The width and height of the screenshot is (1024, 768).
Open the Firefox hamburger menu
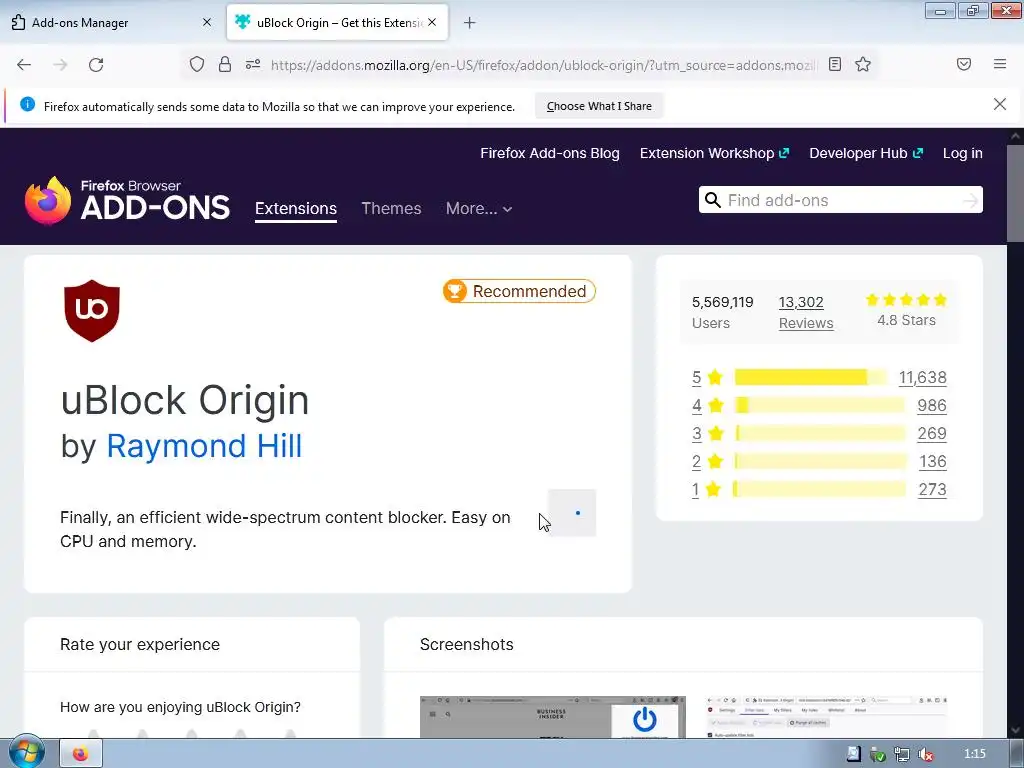coord(1000,64)
